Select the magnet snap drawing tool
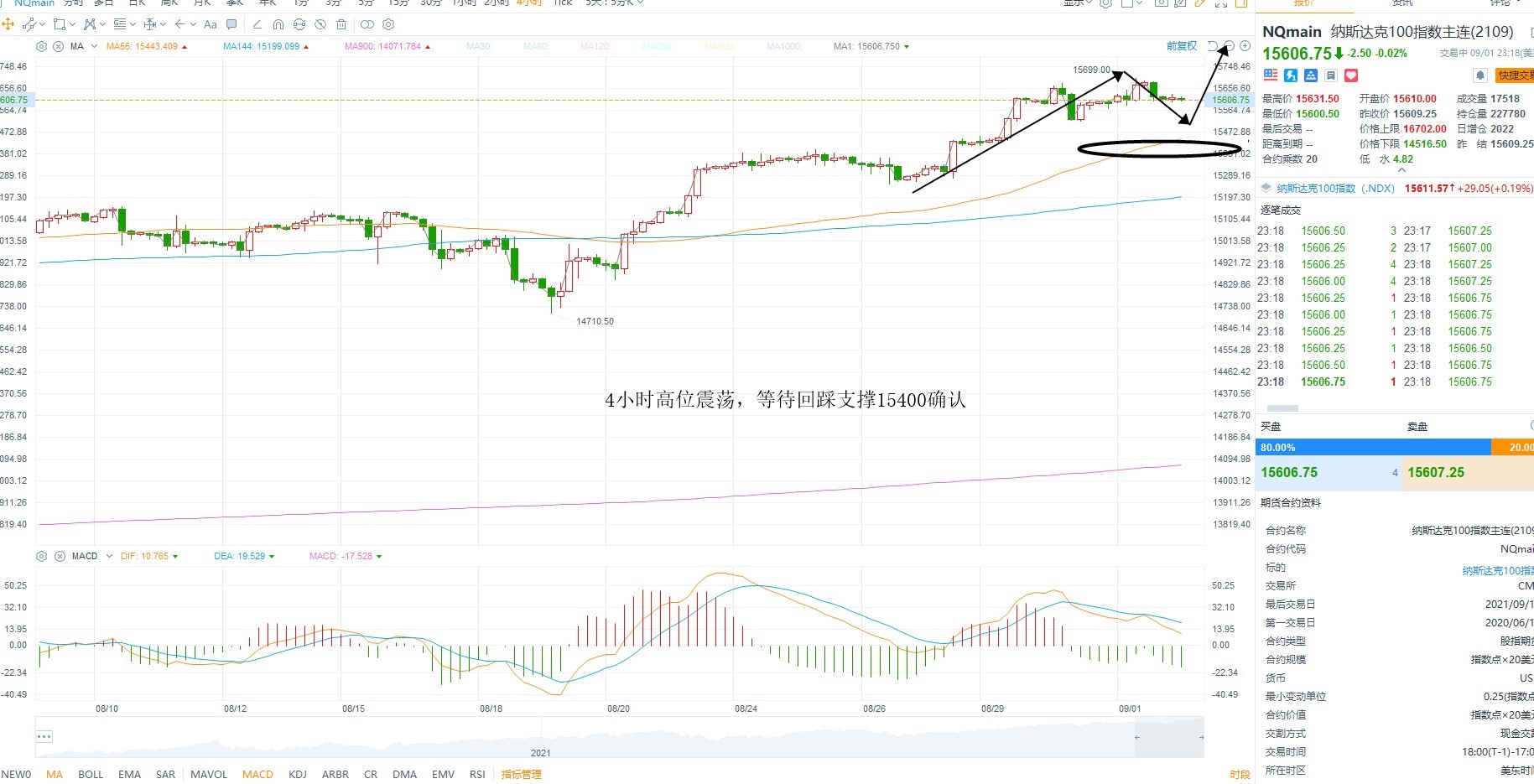1534x784 pixels. pyautogui.click(x=278, y=24)
